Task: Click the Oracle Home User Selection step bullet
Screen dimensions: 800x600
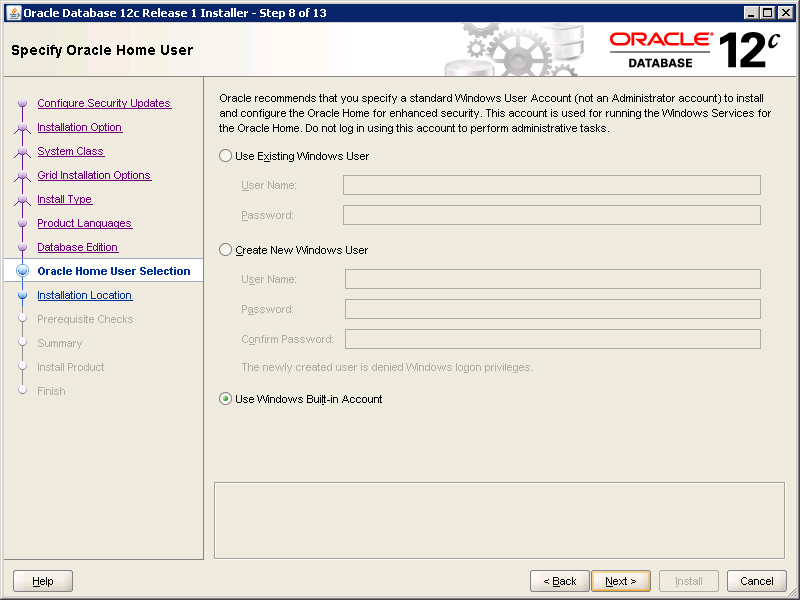Action: pos(22,271)
